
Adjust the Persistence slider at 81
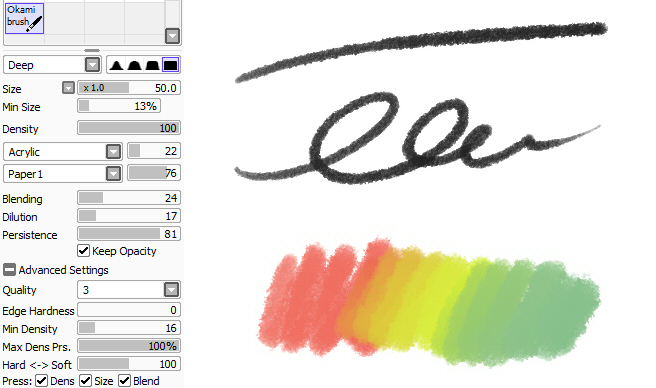(x=129, y=234)
